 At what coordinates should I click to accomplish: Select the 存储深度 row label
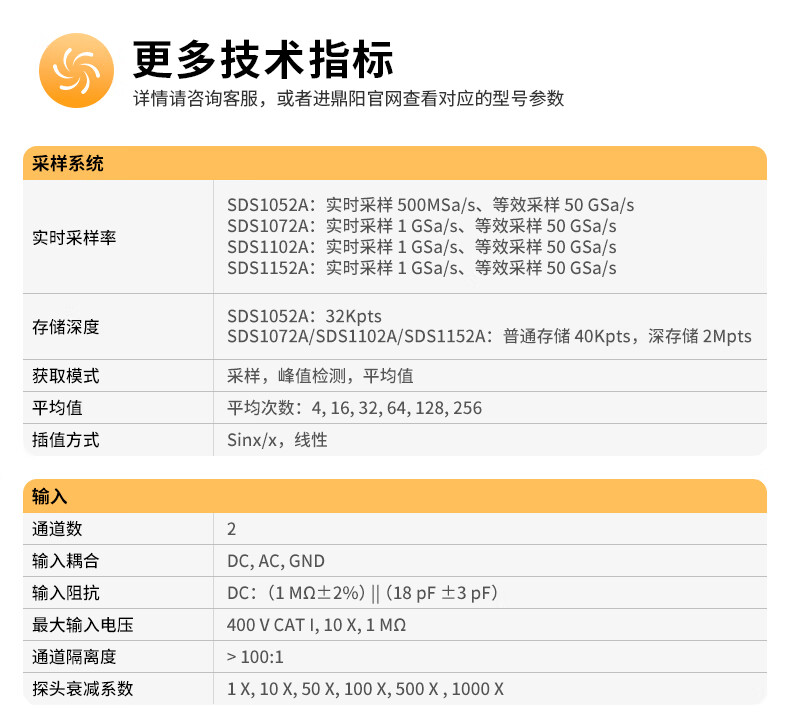[66, 327]
